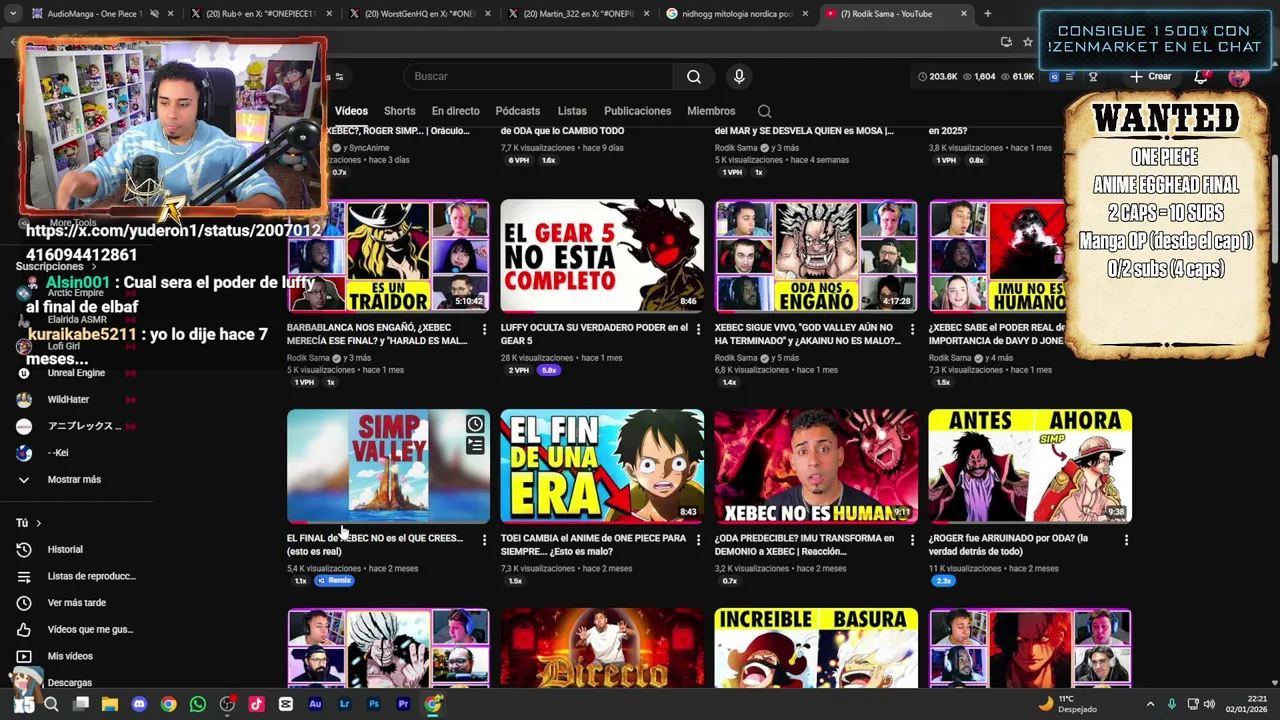
Task: Switch to the Shorts channel tab
Action: (x=399, y=111)
